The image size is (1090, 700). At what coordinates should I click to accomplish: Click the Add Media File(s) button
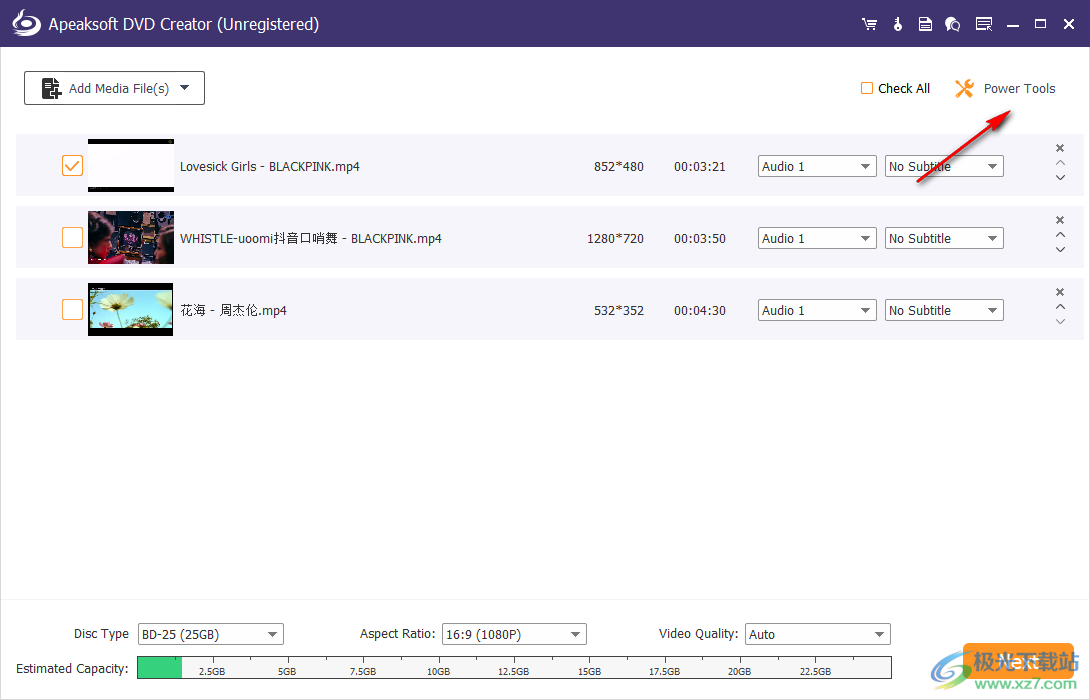(114, 88)
